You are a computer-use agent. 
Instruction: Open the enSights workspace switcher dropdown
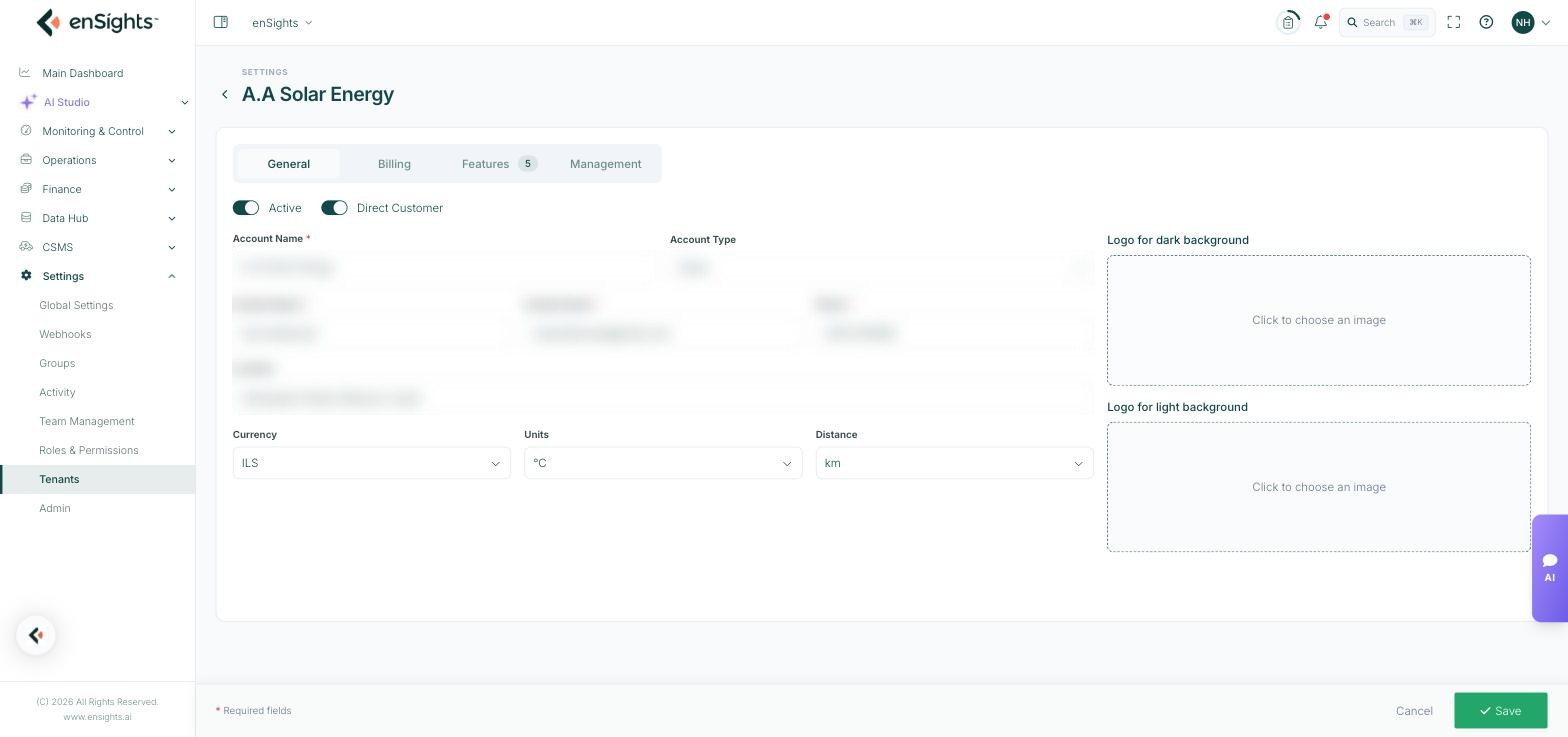[282, 22]
